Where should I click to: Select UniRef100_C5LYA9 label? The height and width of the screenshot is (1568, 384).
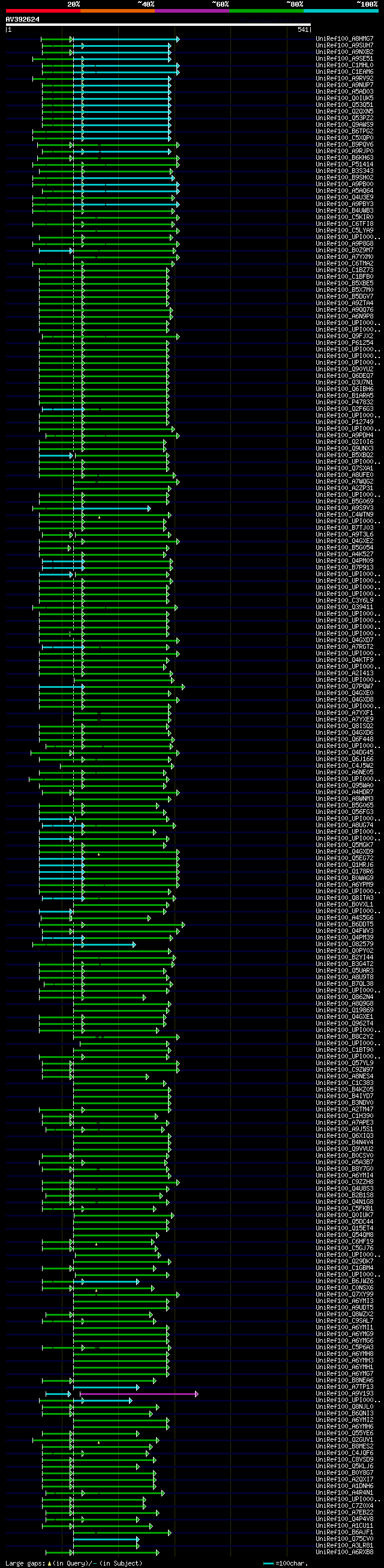point(344,230)
